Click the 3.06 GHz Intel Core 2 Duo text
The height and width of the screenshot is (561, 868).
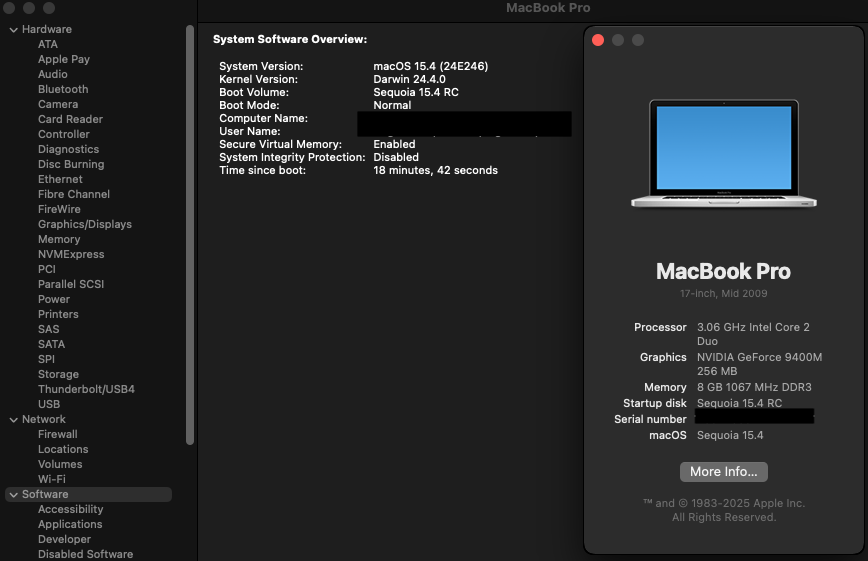click(x=753, y=334)
